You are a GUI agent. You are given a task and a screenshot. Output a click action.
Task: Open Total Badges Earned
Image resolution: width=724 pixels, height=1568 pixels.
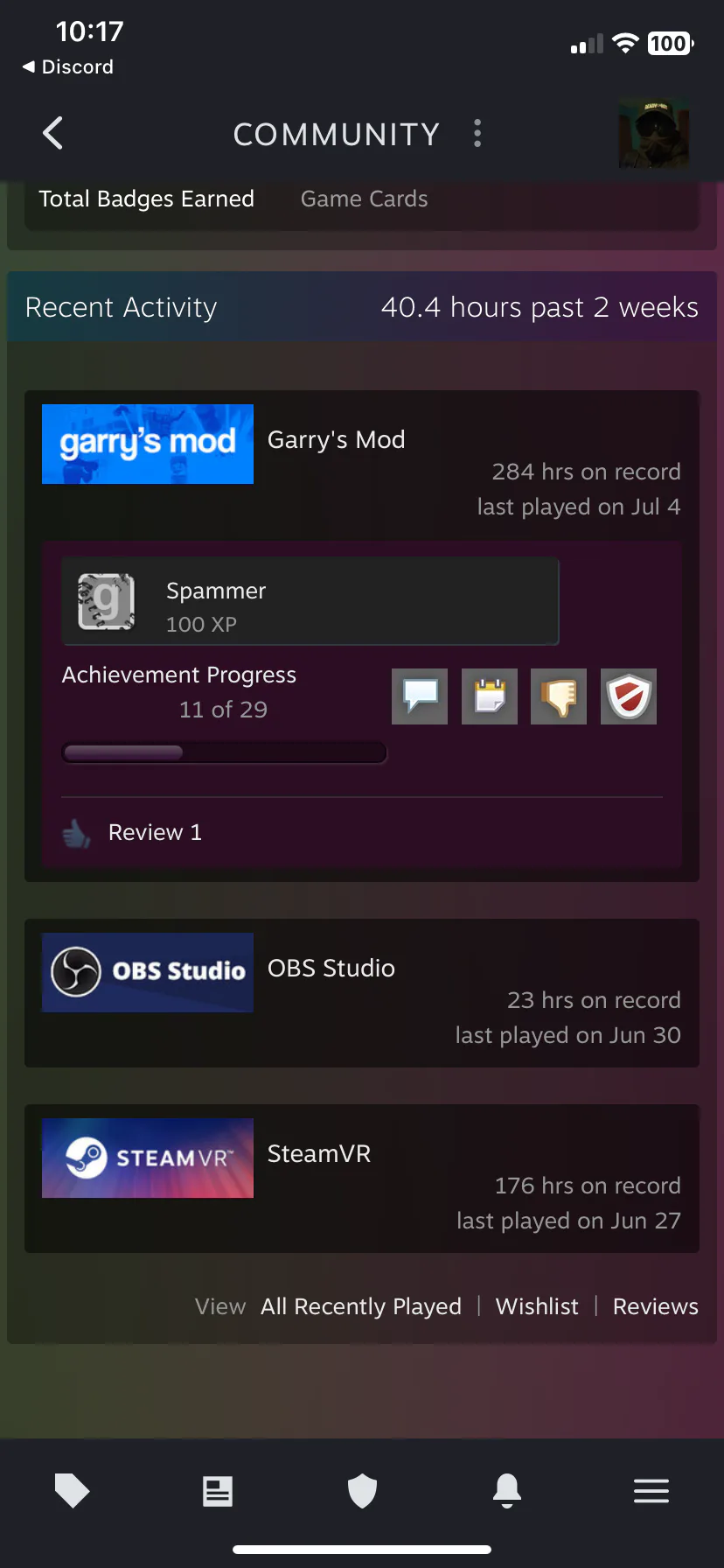click(147, 199)
